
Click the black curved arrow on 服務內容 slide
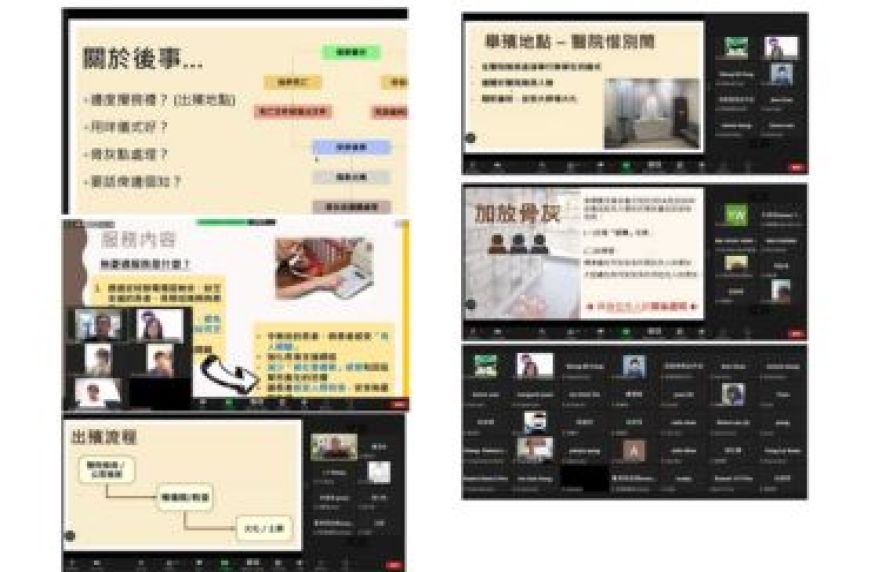[222, 375]
